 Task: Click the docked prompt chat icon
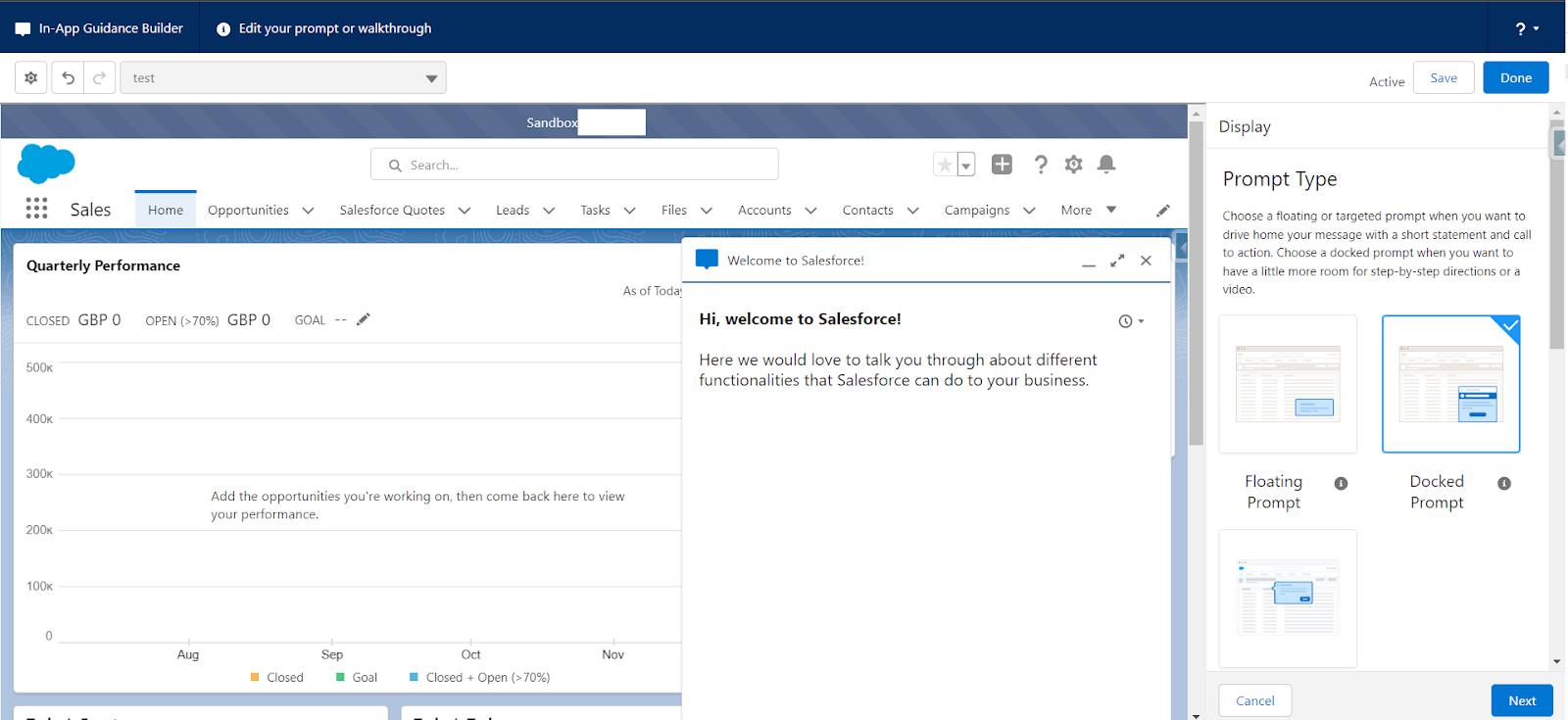coord(707,260)
